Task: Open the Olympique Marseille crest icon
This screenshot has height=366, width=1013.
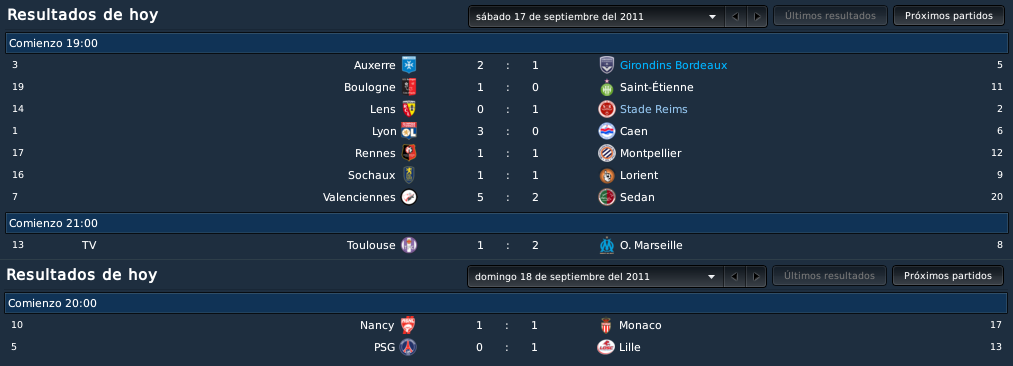Action: [x=606, y=245]
